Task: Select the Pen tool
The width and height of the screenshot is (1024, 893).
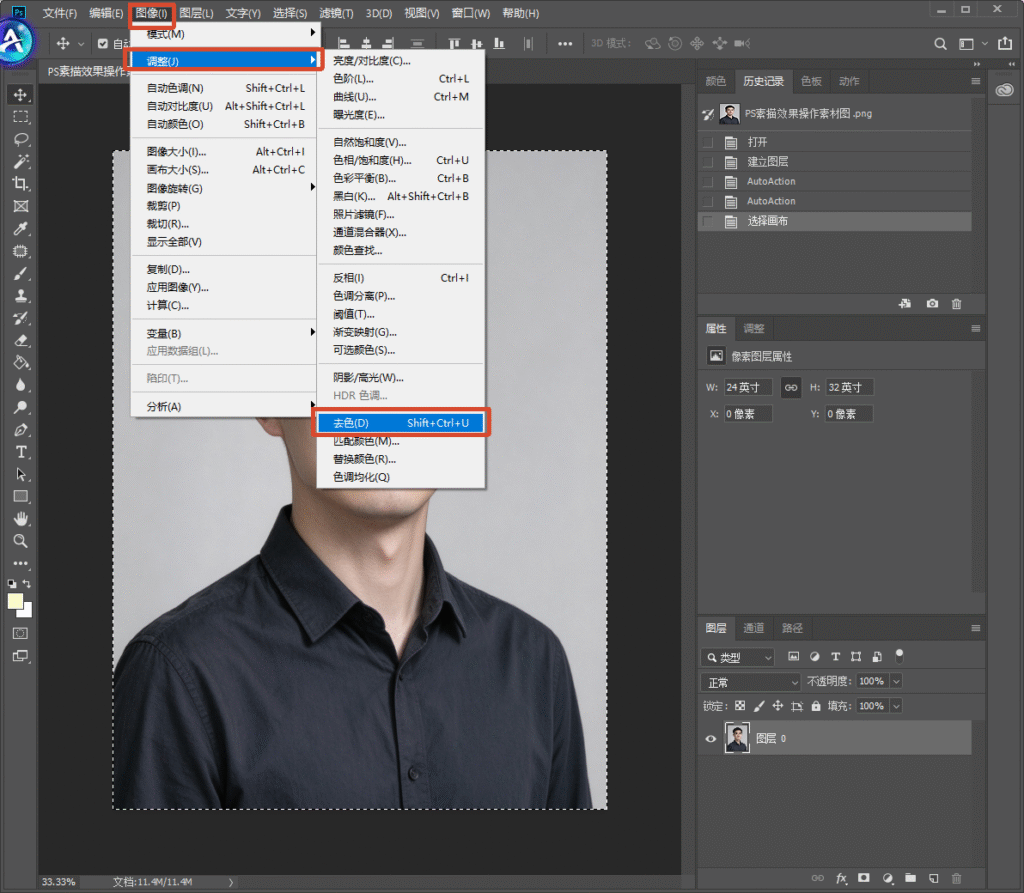Action: pos(21,430)
